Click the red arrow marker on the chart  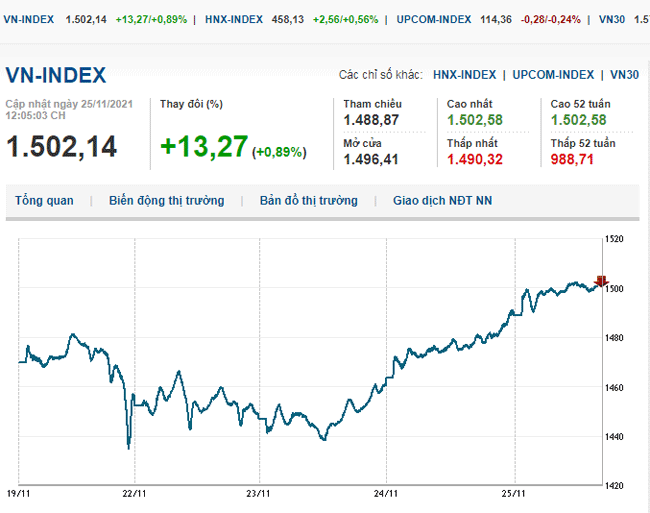tap(600, 282)
